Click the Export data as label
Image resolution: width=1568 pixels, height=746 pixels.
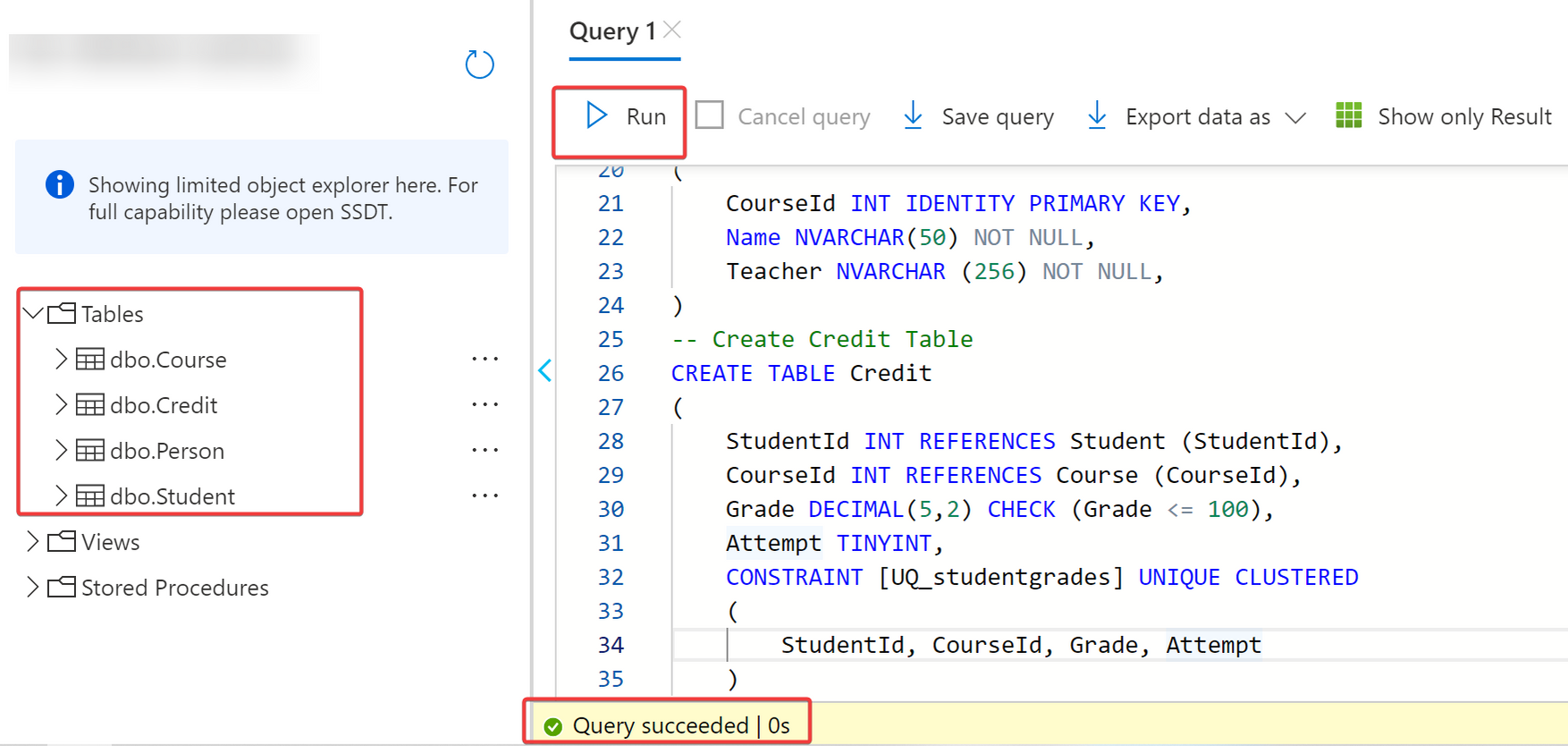coord(1198,117)
